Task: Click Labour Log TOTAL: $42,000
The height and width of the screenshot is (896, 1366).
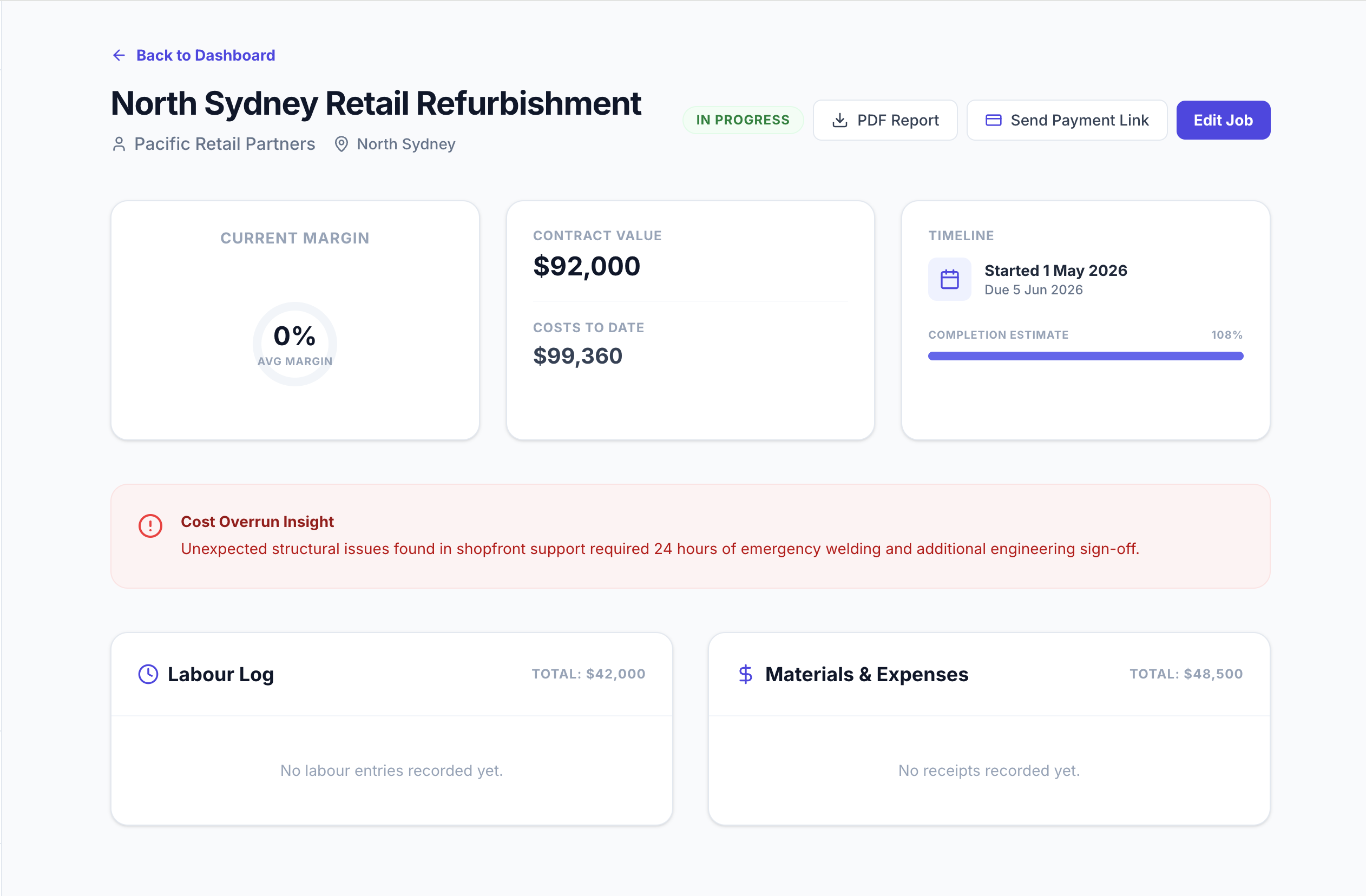Action: [x=588, y=674]
